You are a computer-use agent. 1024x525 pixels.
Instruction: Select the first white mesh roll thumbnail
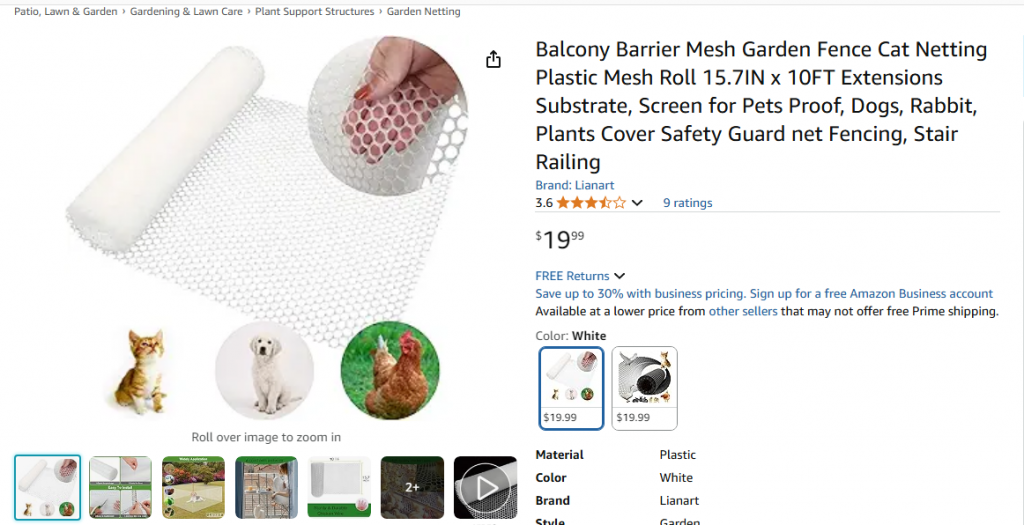48,487
